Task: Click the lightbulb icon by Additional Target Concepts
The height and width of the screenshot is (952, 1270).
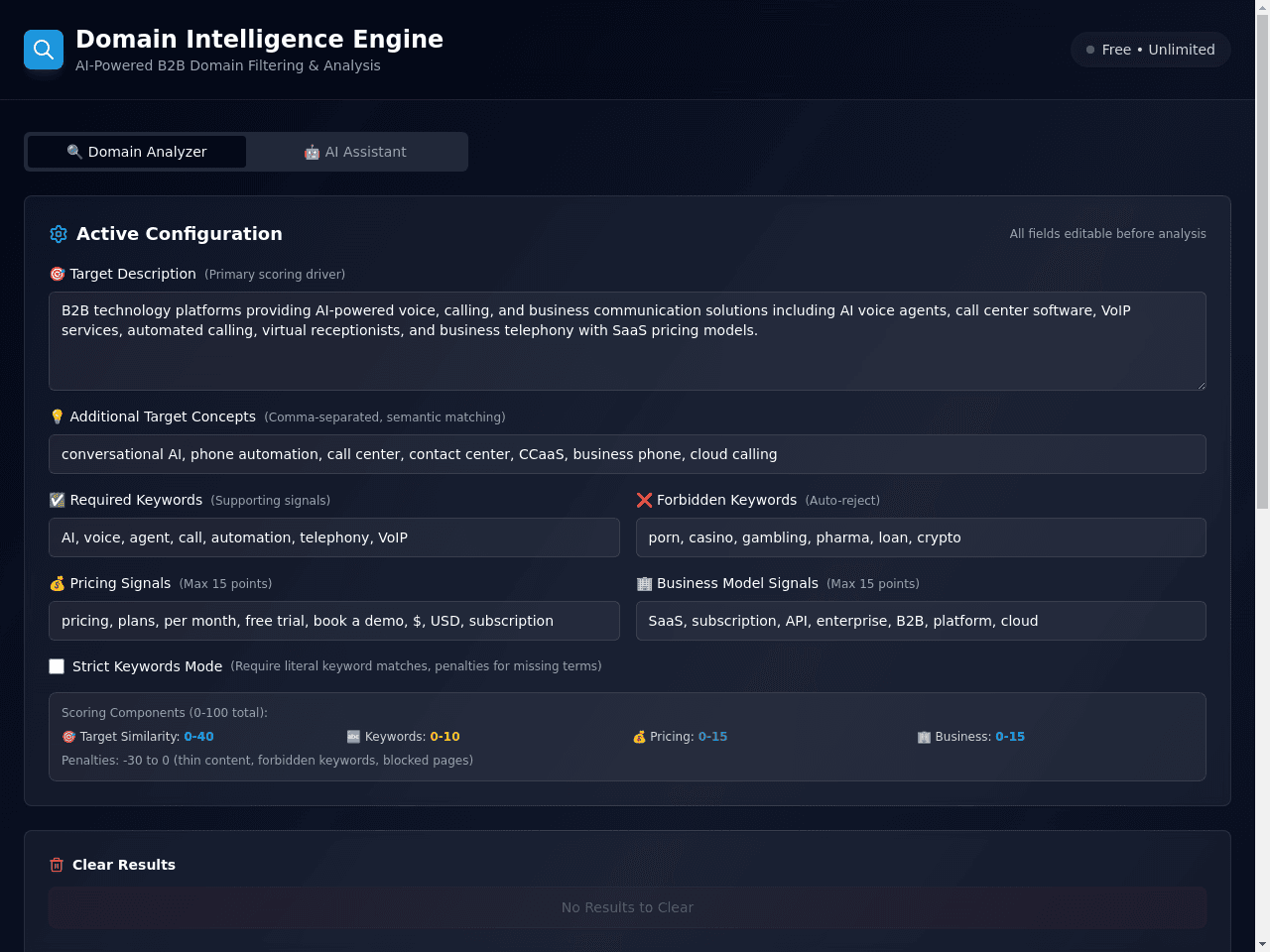Action: tap(57, 416)
